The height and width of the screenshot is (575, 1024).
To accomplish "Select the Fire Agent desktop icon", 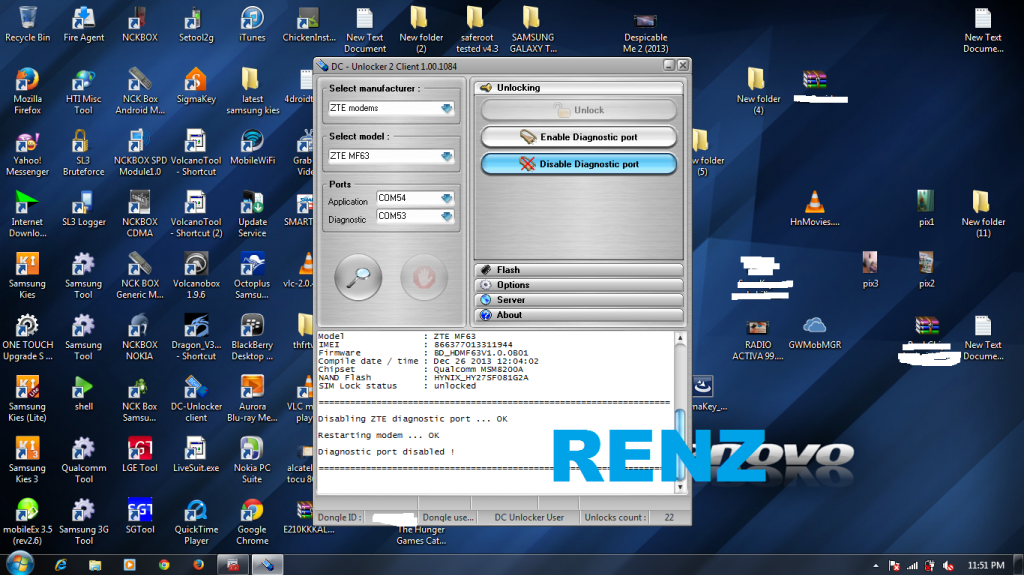I will tap(84, 25).
